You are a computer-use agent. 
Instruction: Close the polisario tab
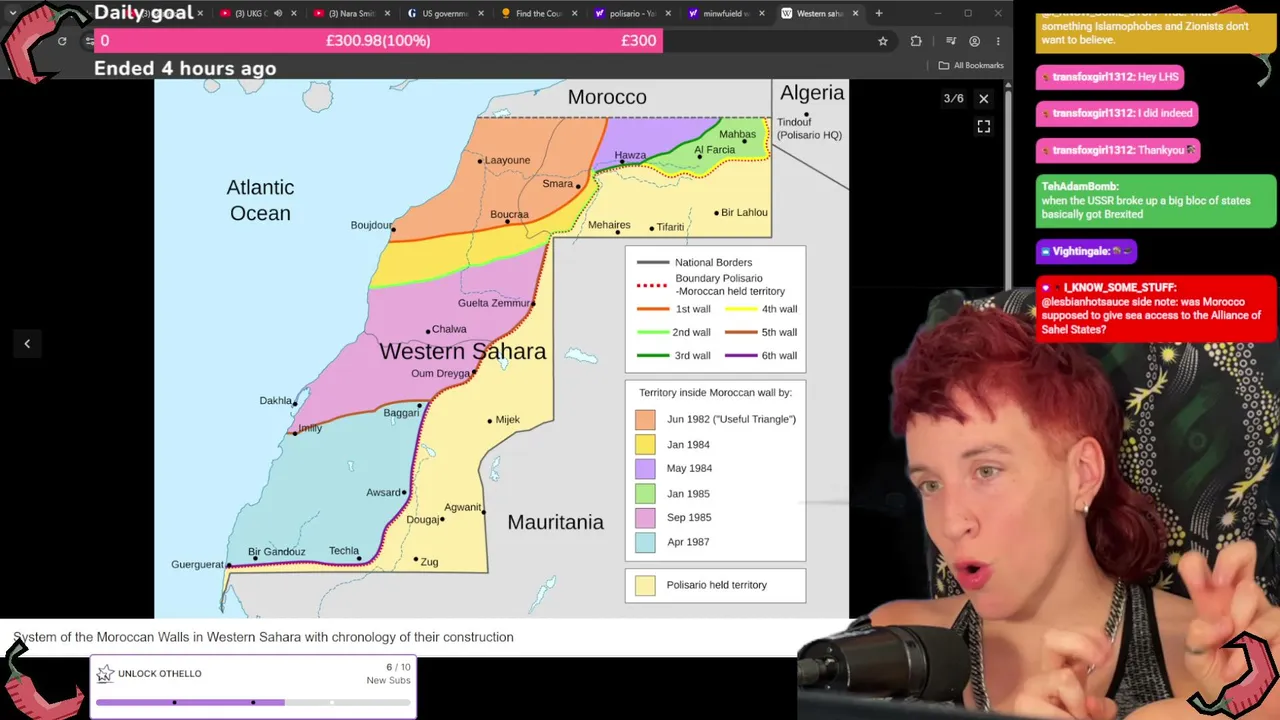(668, 13)
